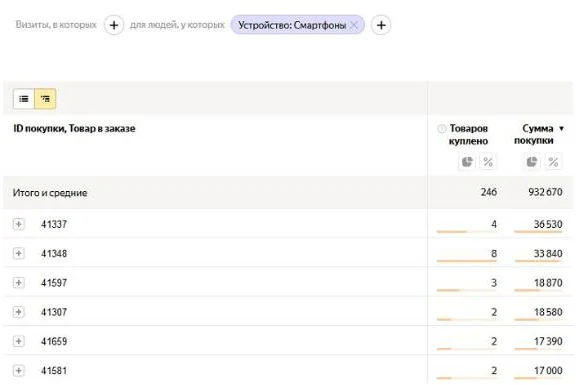Click sum value 17 000
Image resolution: width=580 pixels, height=385 pixels.
click(548, 370)
